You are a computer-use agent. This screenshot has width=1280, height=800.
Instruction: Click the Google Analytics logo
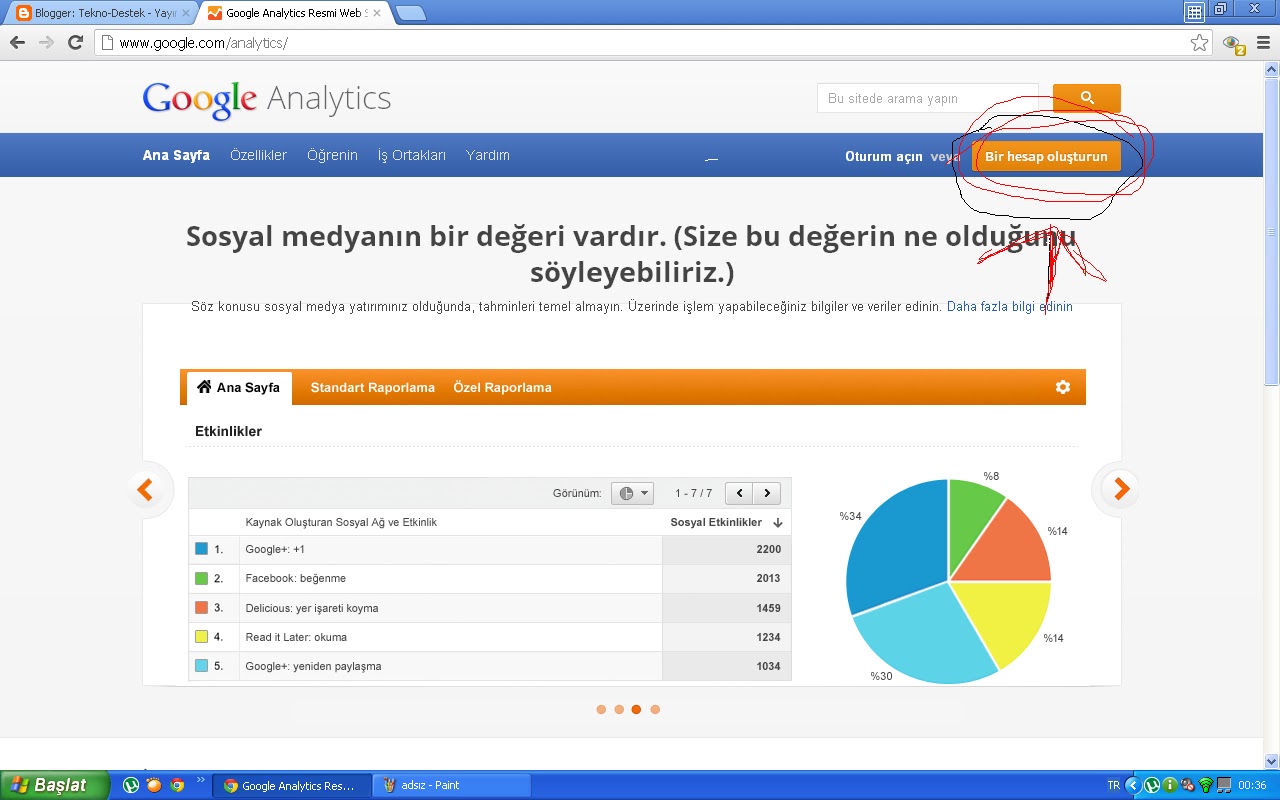click(267, 99)
